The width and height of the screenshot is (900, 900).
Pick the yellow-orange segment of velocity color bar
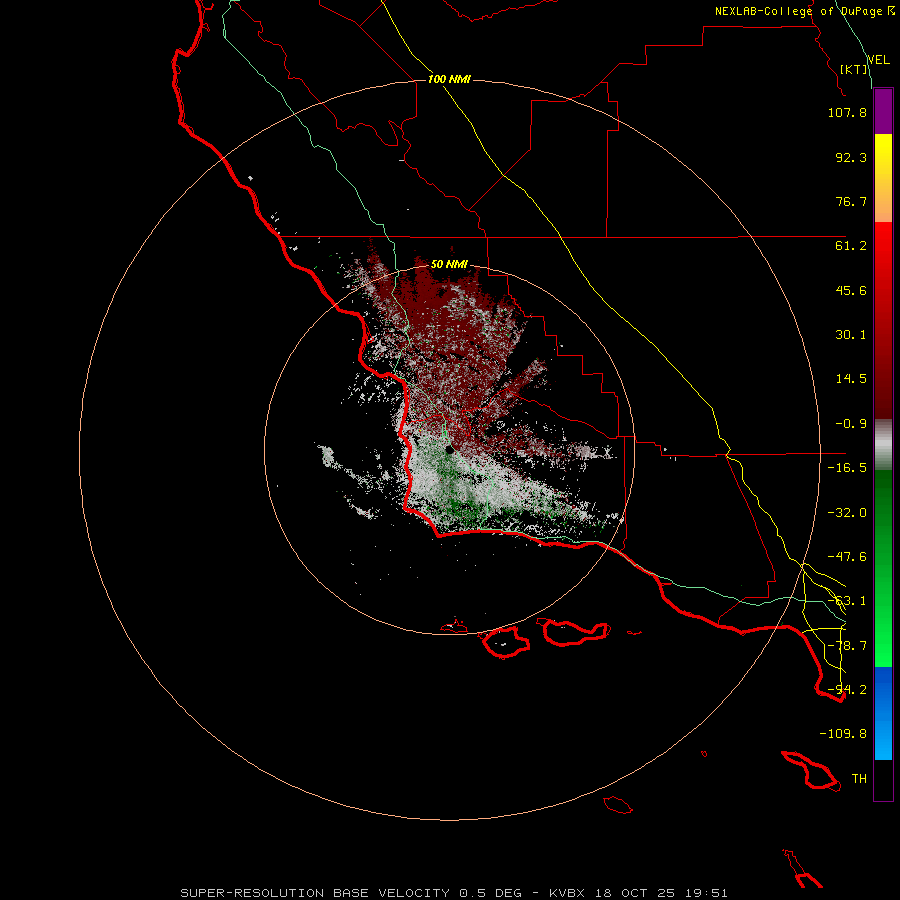[883, 178]
